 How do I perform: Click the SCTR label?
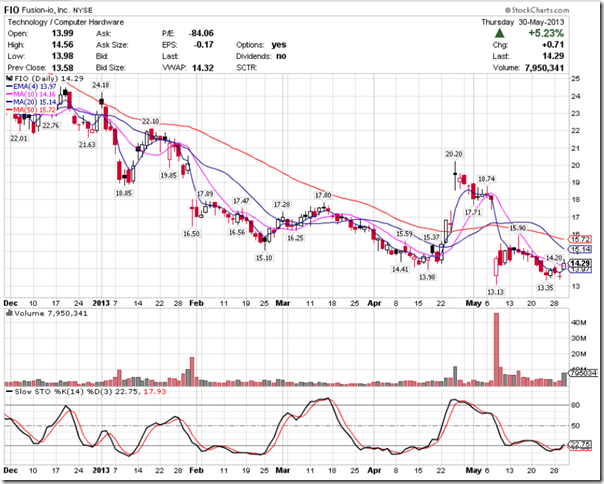point(247,68)
